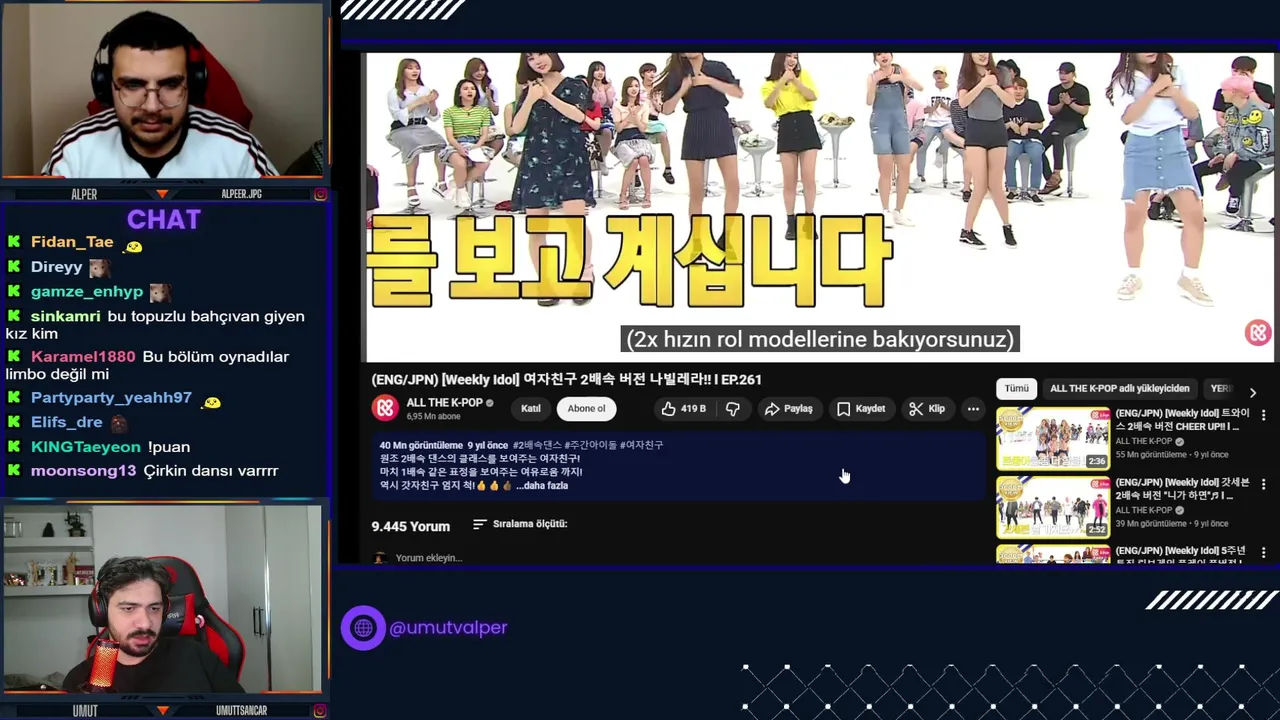Share the video via Paylaş
The image size is (1280, 720).
tap(789, 409)
